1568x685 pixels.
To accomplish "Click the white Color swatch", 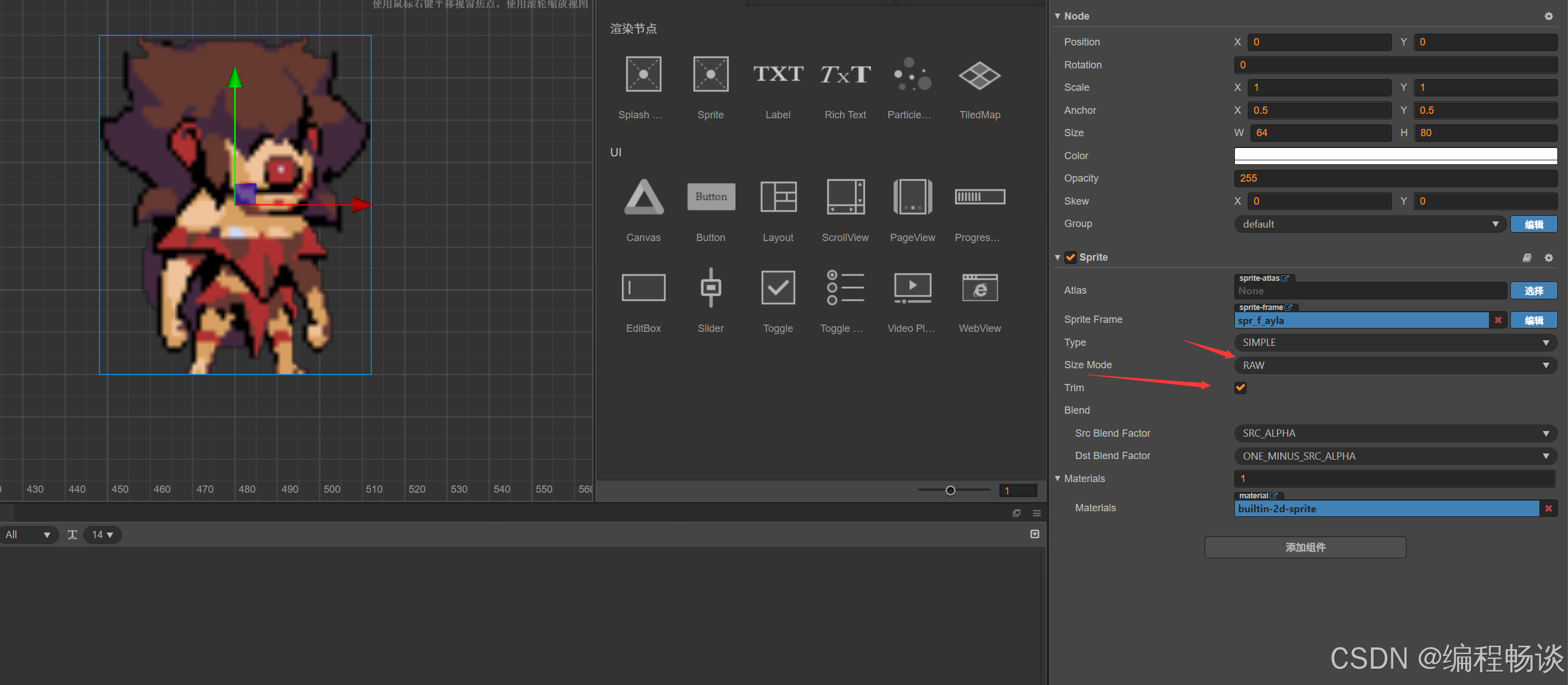I will pos(1395,156).
